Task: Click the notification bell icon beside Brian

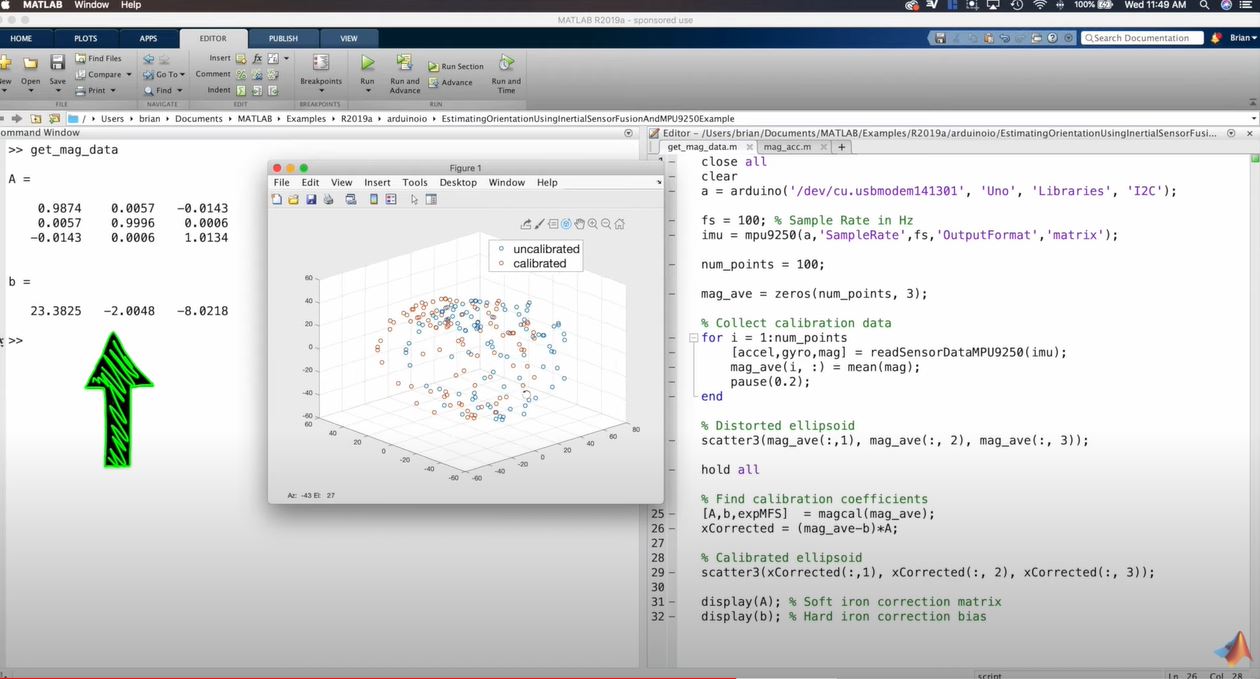Action: click(x=1216, y=38)
